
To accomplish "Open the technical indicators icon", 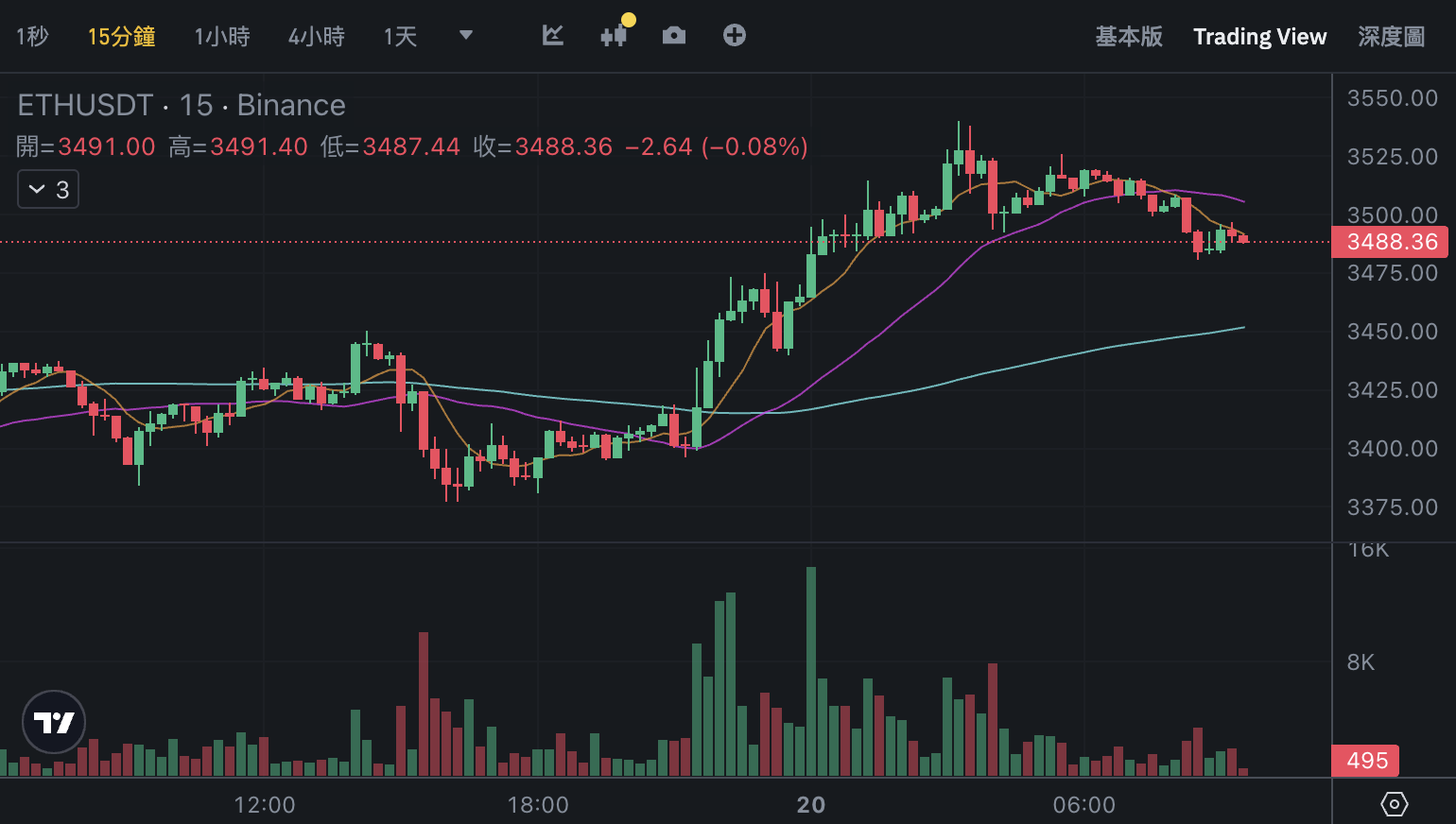I will [553, 36].
